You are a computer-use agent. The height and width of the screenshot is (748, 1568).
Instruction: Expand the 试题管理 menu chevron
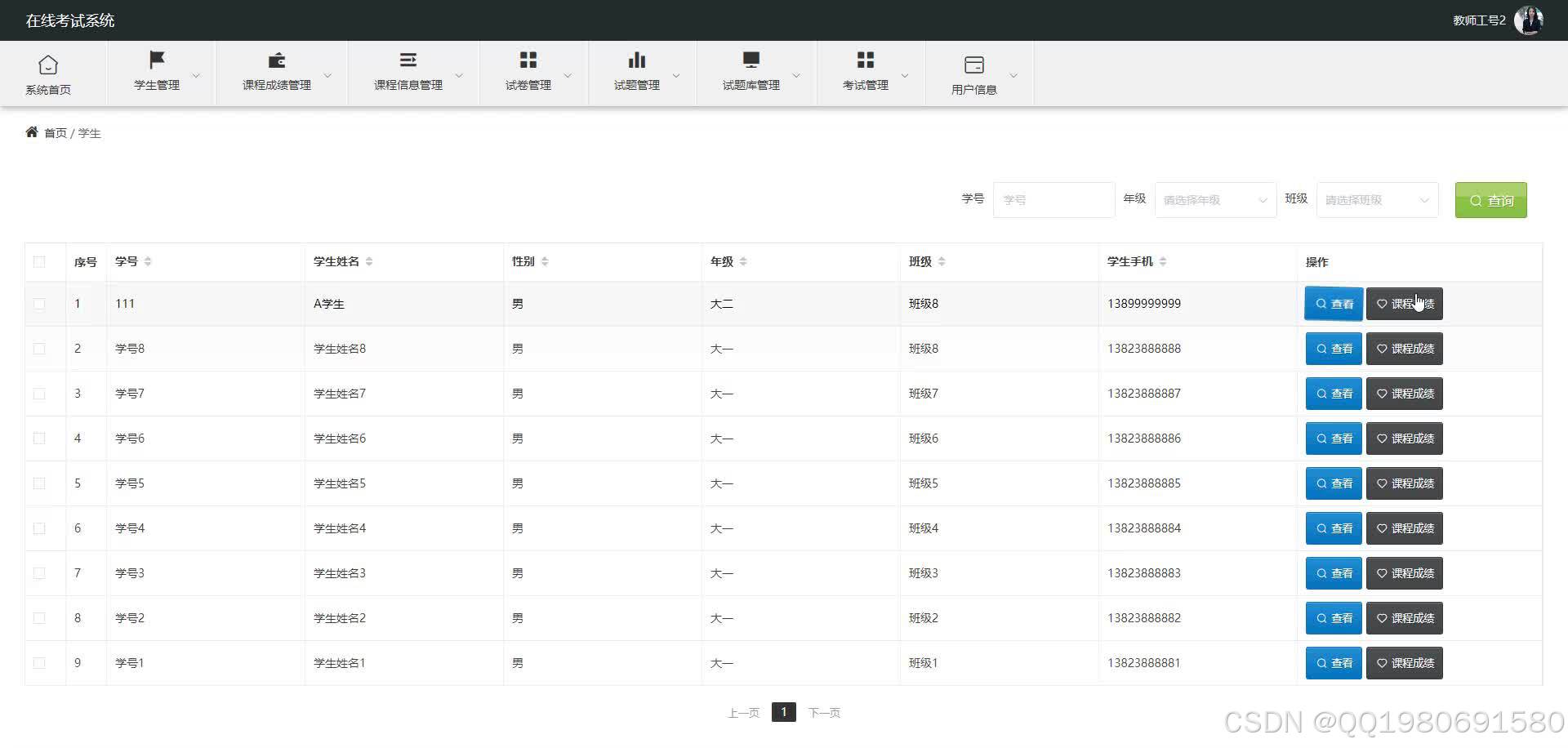point(676,75)
